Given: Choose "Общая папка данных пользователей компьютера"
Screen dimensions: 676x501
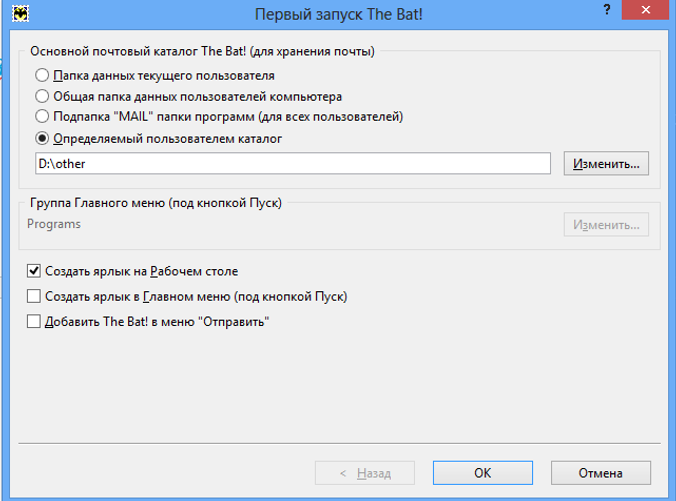Looking at the screenshot, I should click(x=42, y=96).
